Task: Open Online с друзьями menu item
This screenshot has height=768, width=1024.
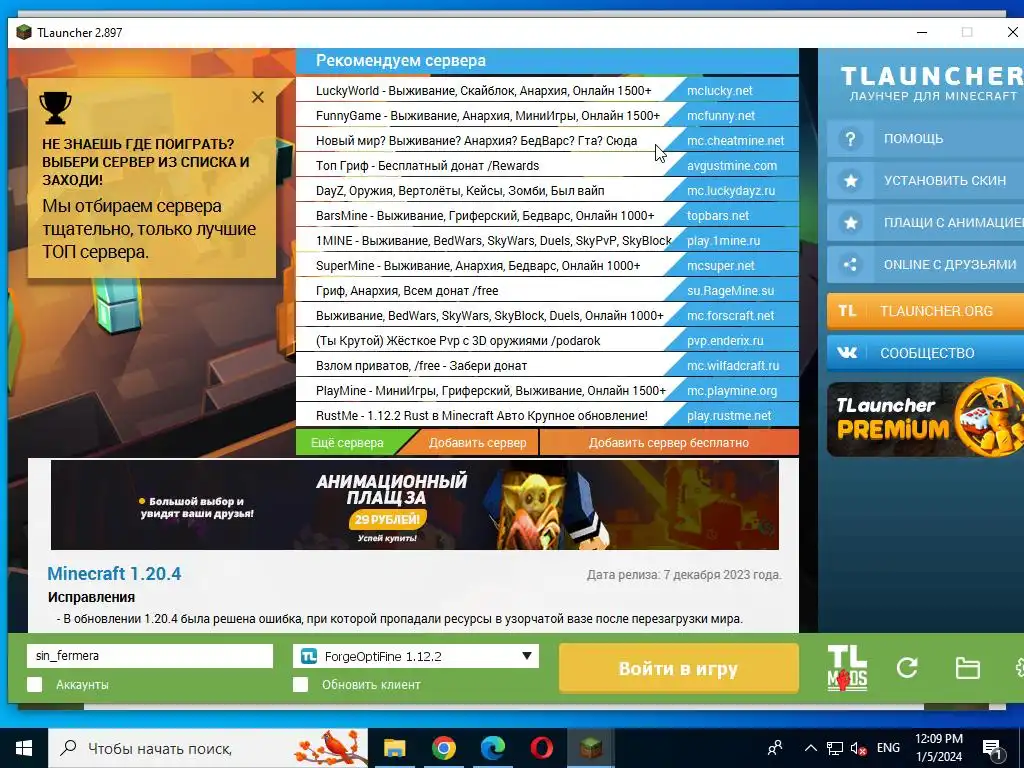Action: (x=925, y=264)
